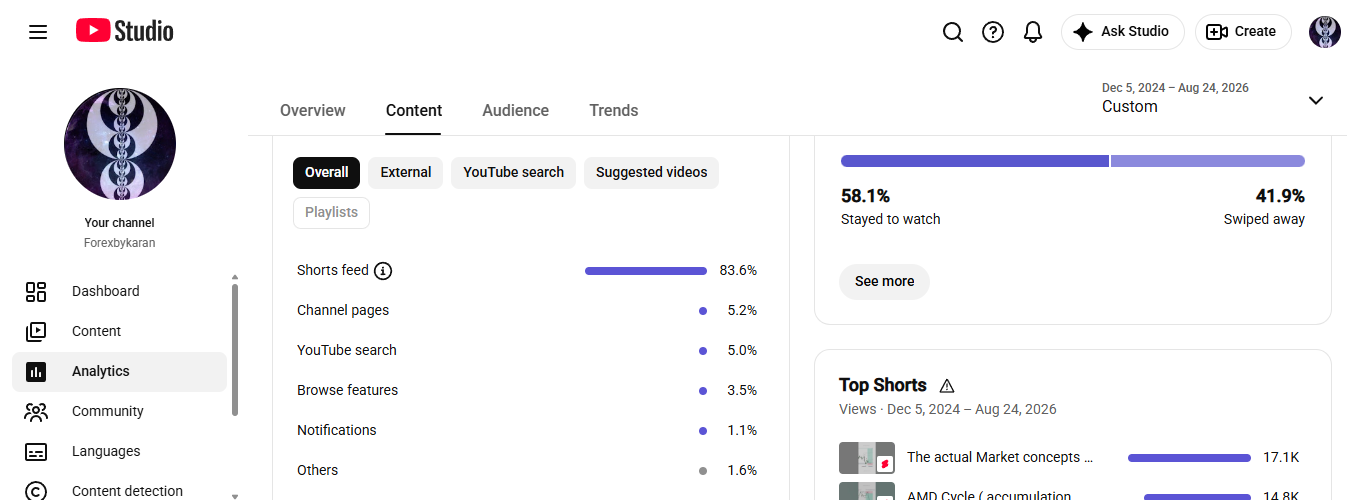The image size is (1347, 500).
Task: Click the 17.1K views value
Action: click(1281, 458)
